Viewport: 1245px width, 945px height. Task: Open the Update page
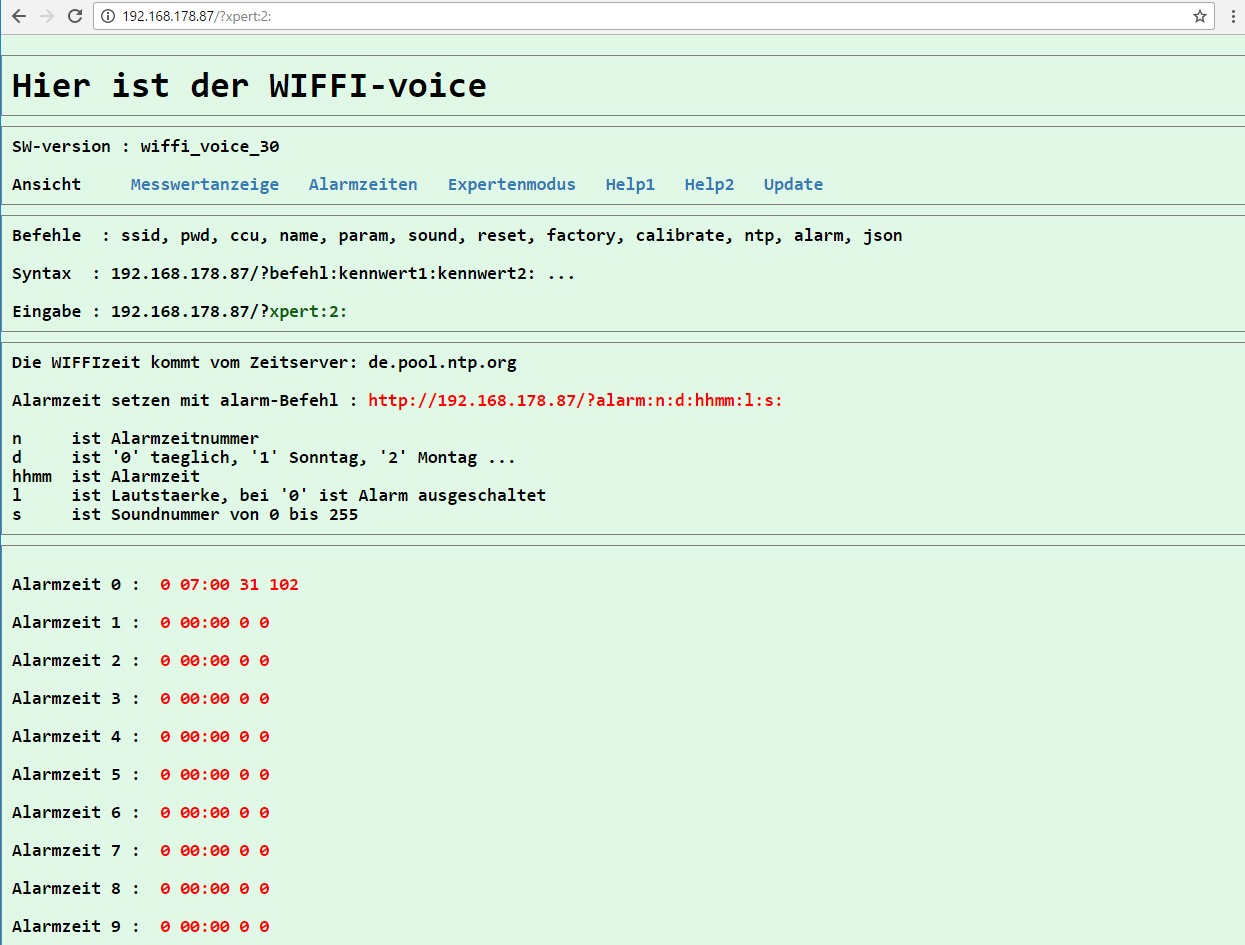tap(793, 184)
